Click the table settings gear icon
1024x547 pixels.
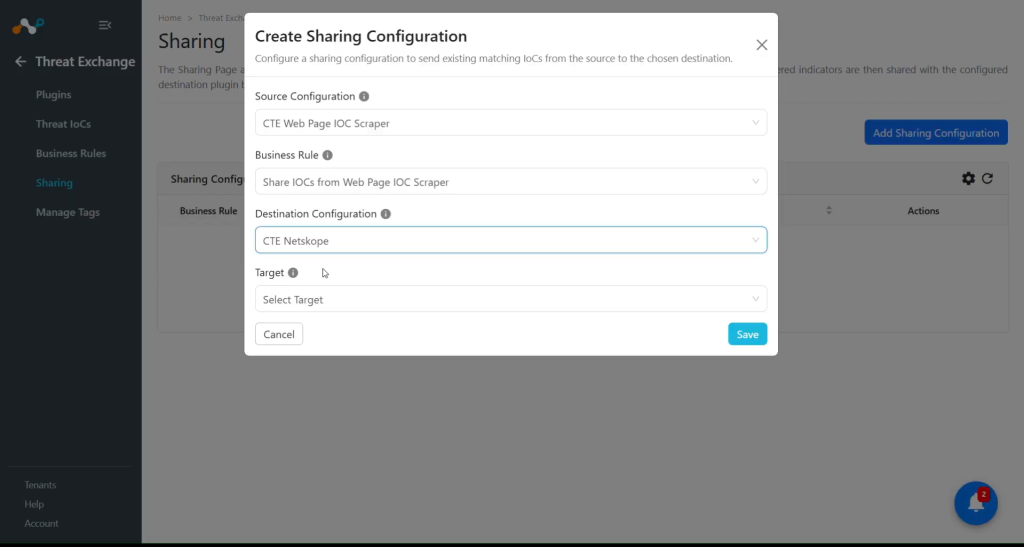968,178
